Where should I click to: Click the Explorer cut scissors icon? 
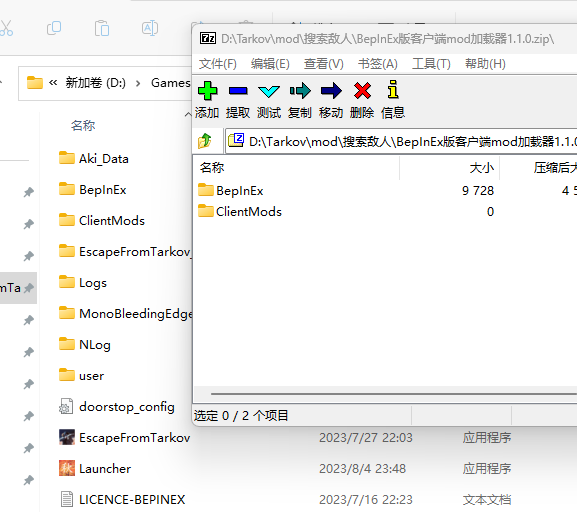pos(6,28)
